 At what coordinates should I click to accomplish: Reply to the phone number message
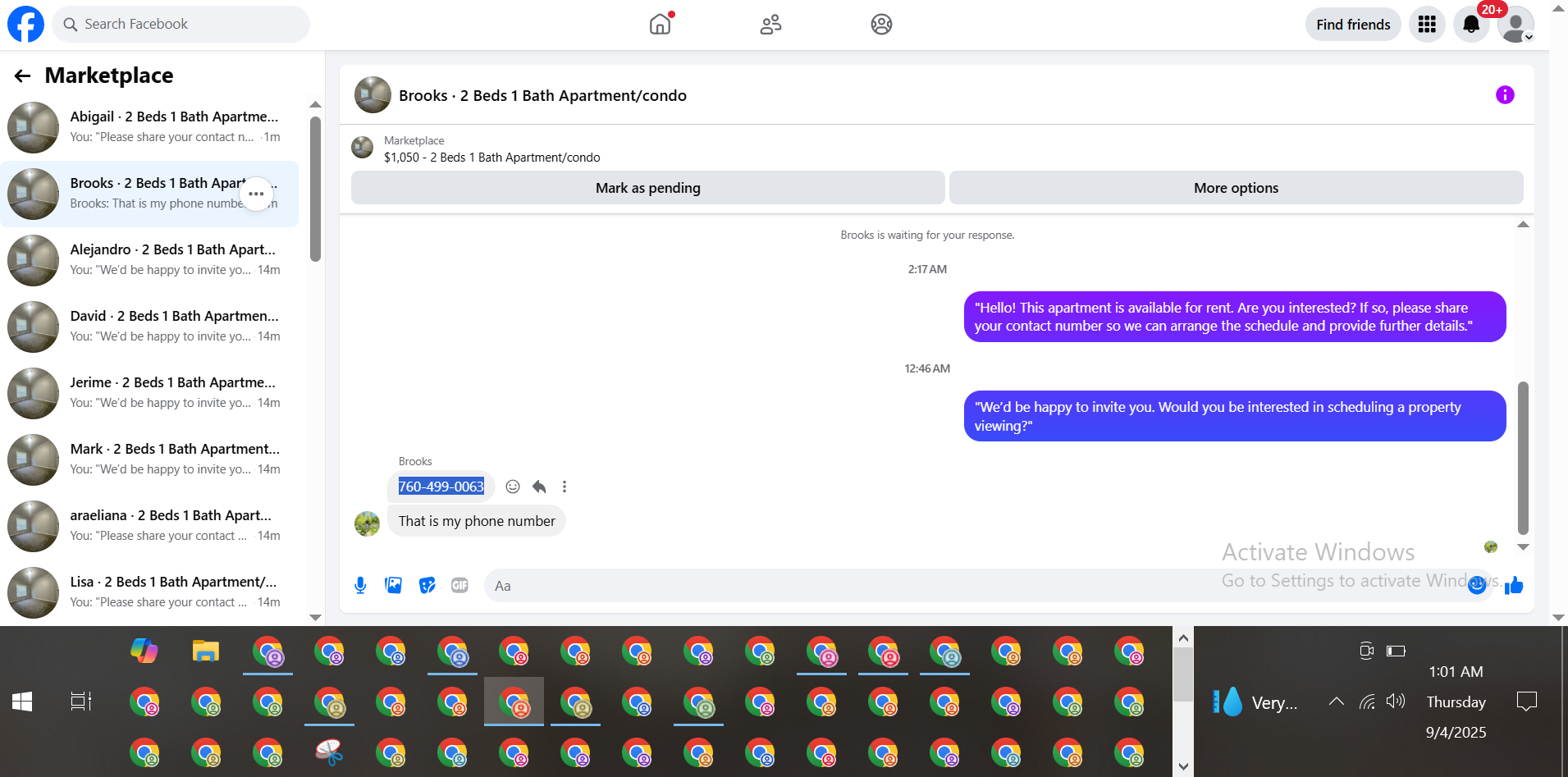539,487
